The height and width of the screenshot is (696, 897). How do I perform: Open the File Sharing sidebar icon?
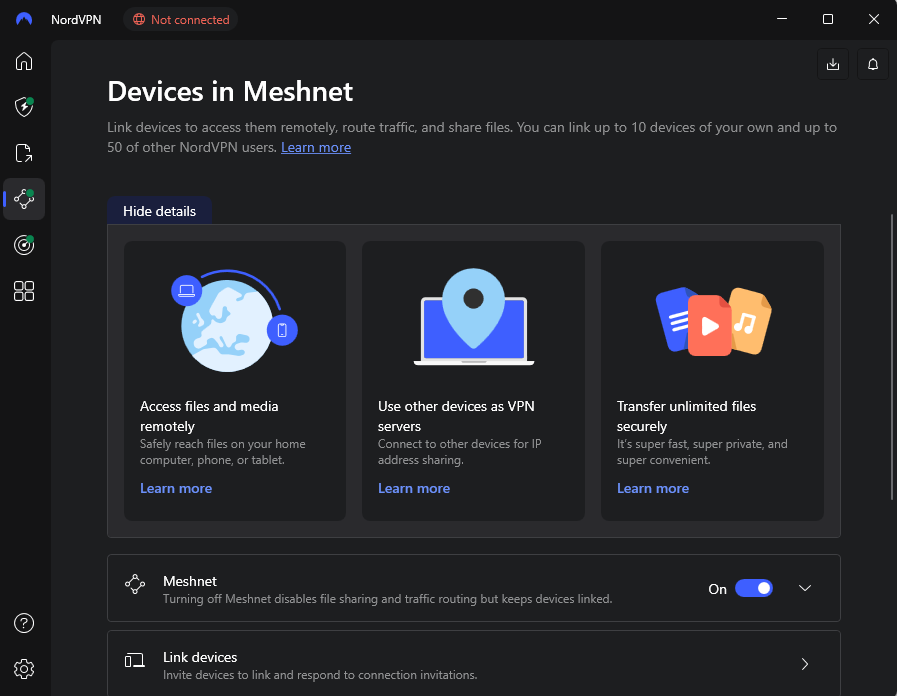pos(23,153)
